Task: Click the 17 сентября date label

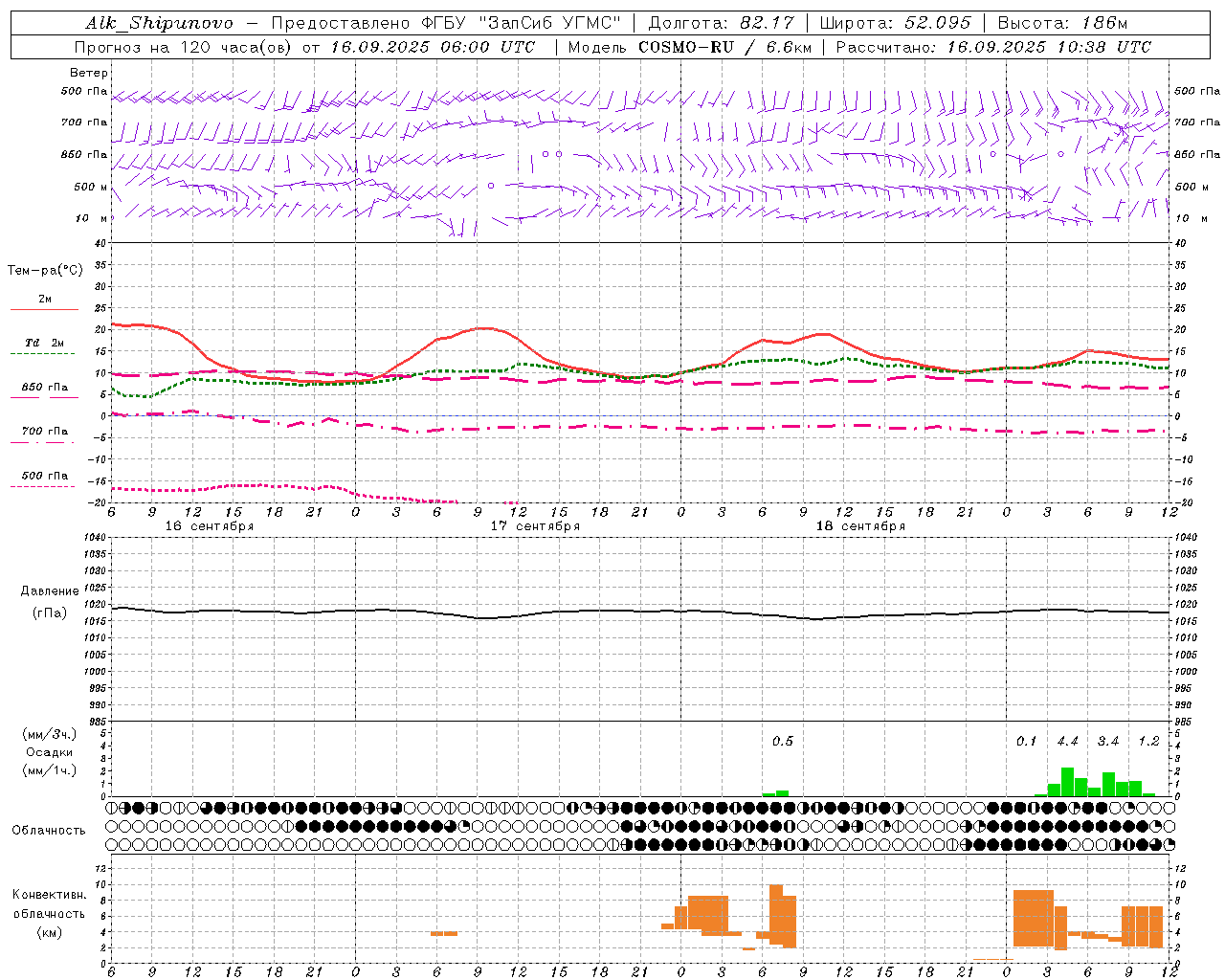Action: (x=534, y=526)
